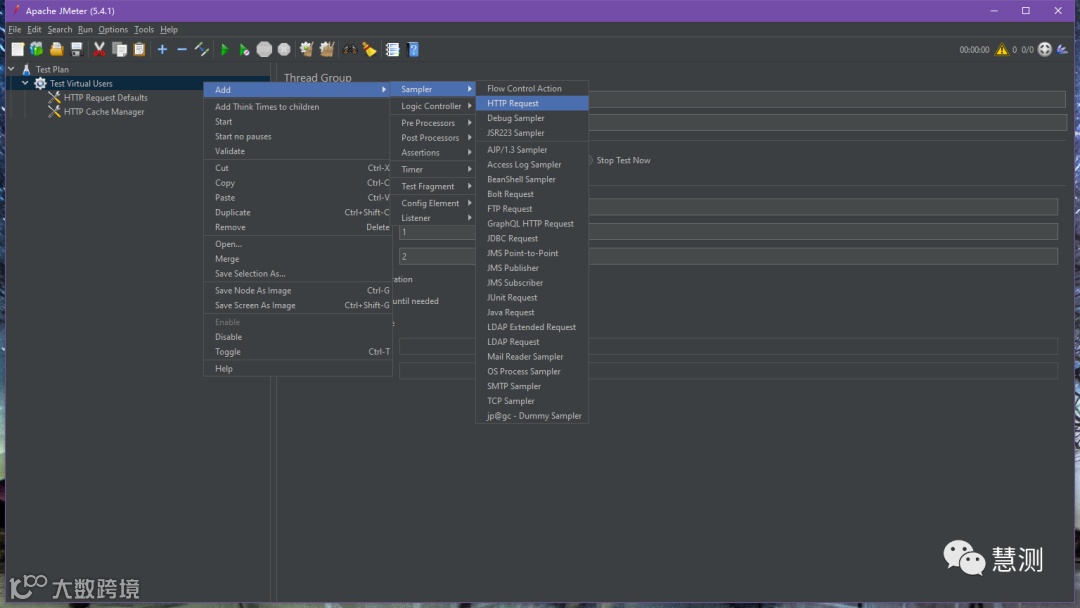Collapse the Test Plan tree node
The height and width of the screenshot is (608, 1080).
(11, 69)
